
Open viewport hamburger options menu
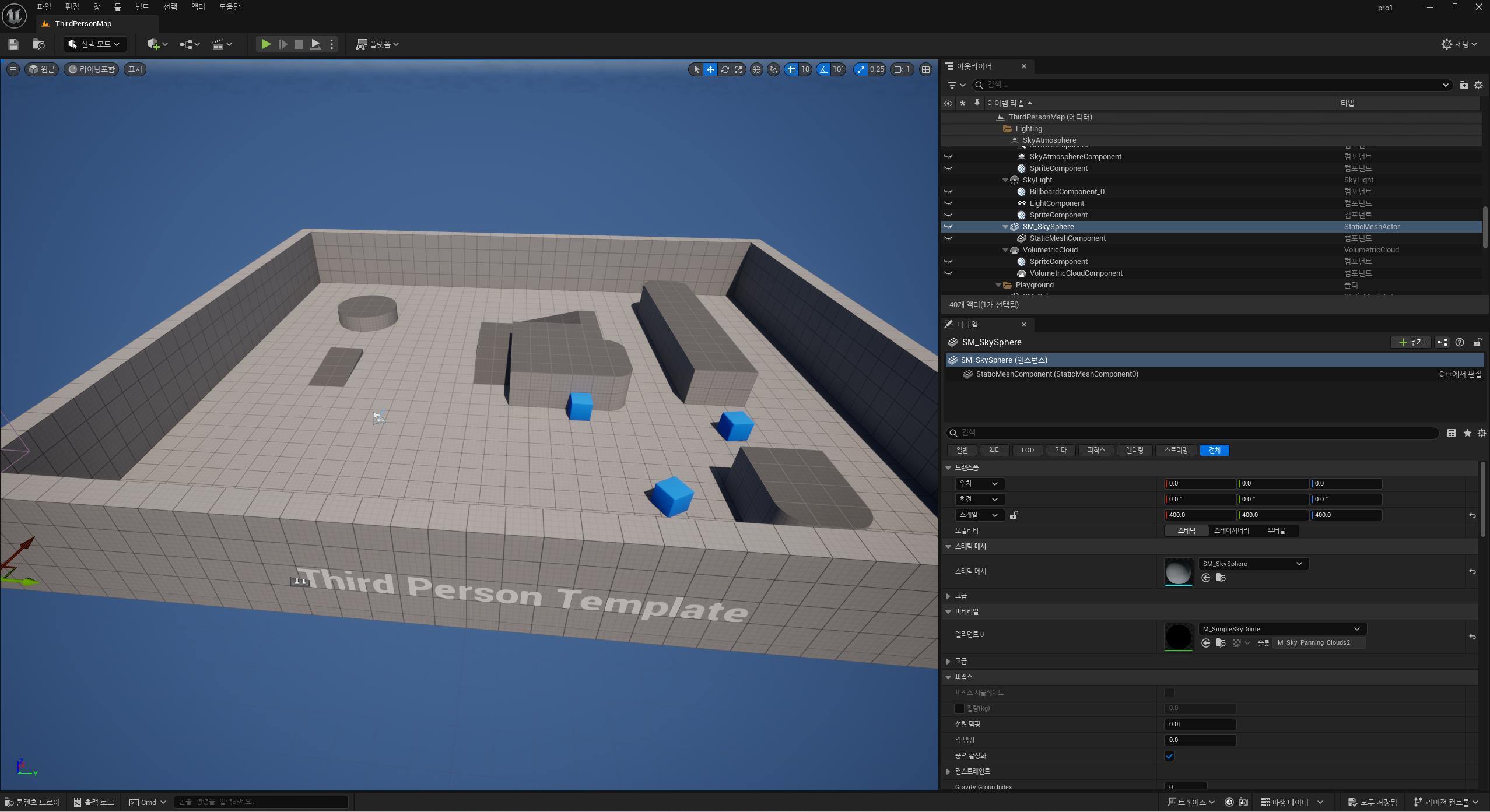coord(13,69)
